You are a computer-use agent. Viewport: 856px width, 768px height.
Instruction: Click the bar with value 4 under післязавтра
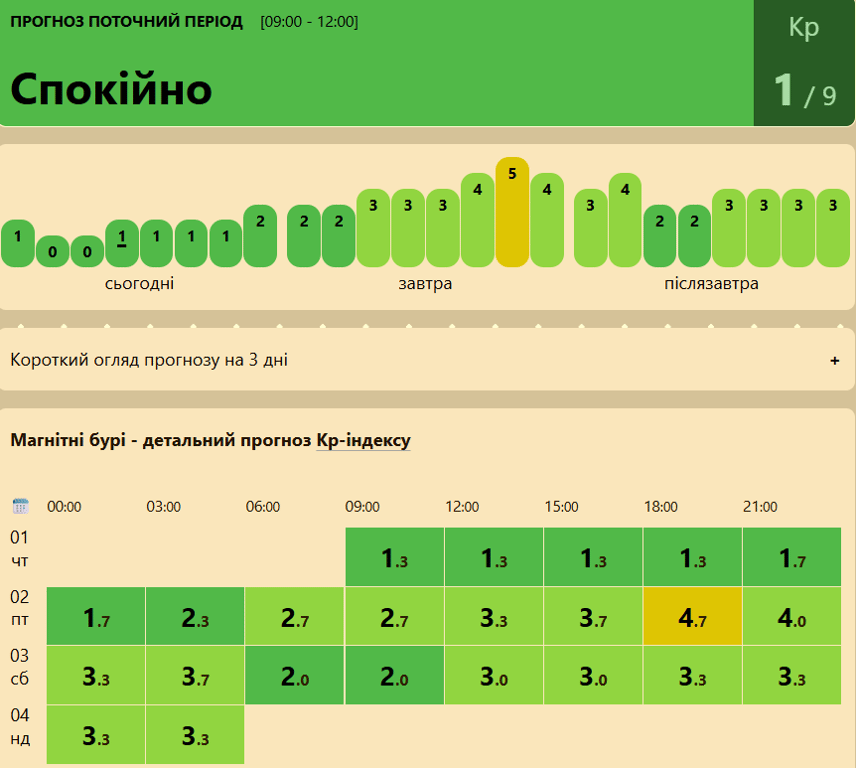click(625, 220)
